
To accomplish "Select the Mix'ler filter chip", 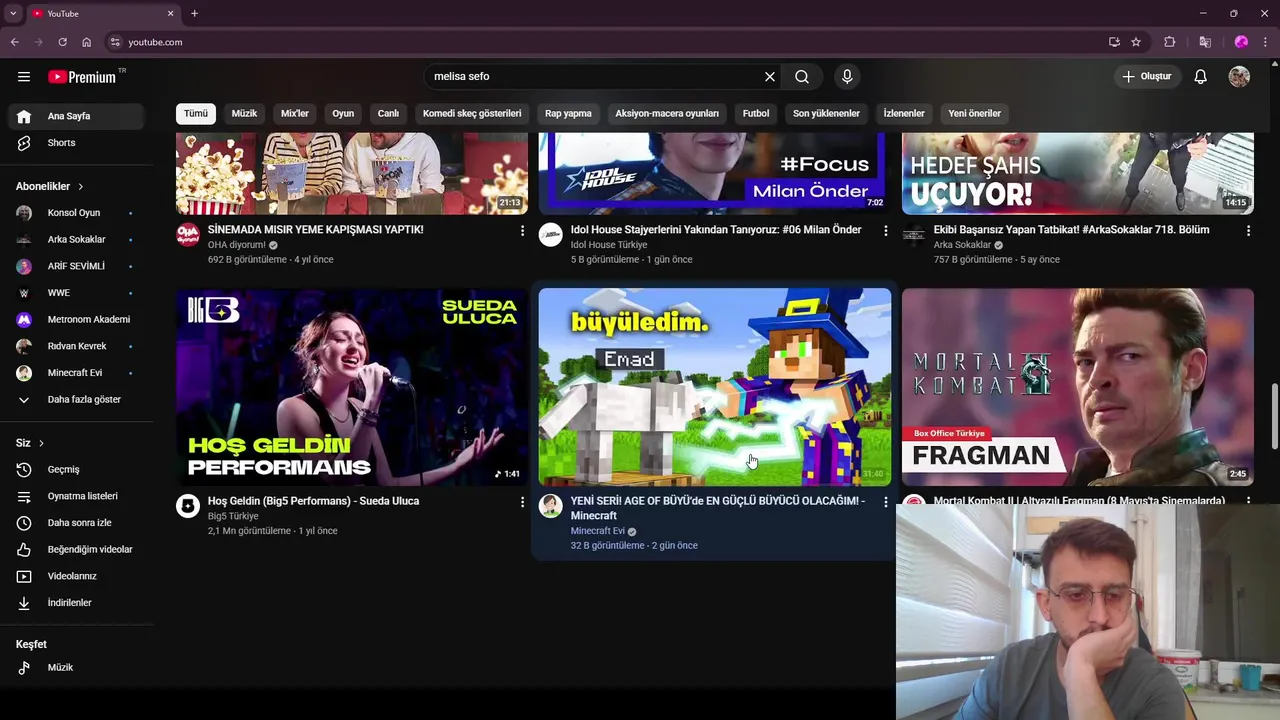I will [x=295, y=113].
